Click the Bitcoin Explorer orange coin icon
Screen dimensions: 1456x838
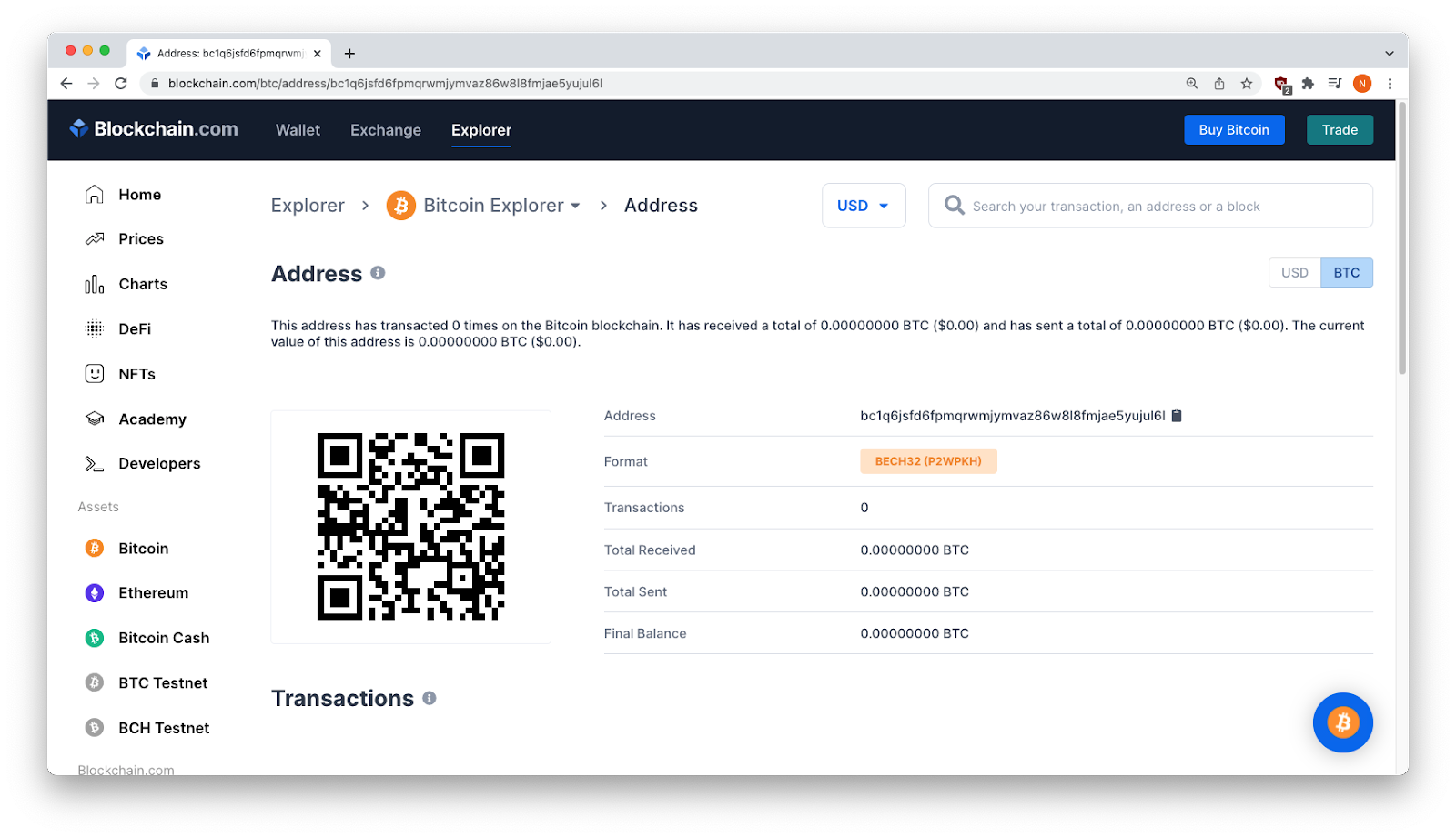coord(401,206)
